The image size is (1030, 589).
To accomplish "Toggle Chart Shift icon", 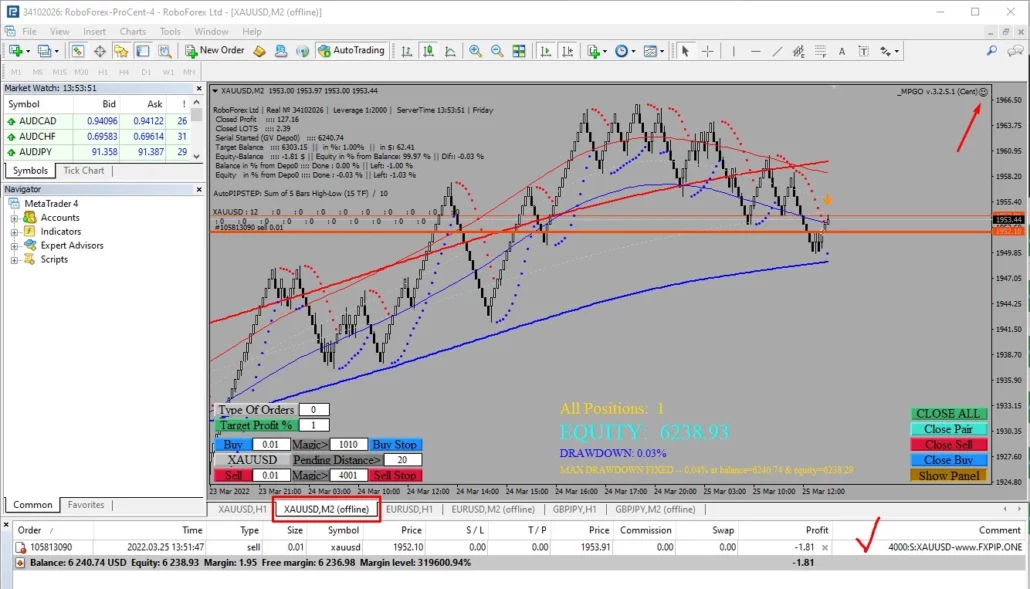I will click(568, 51).
